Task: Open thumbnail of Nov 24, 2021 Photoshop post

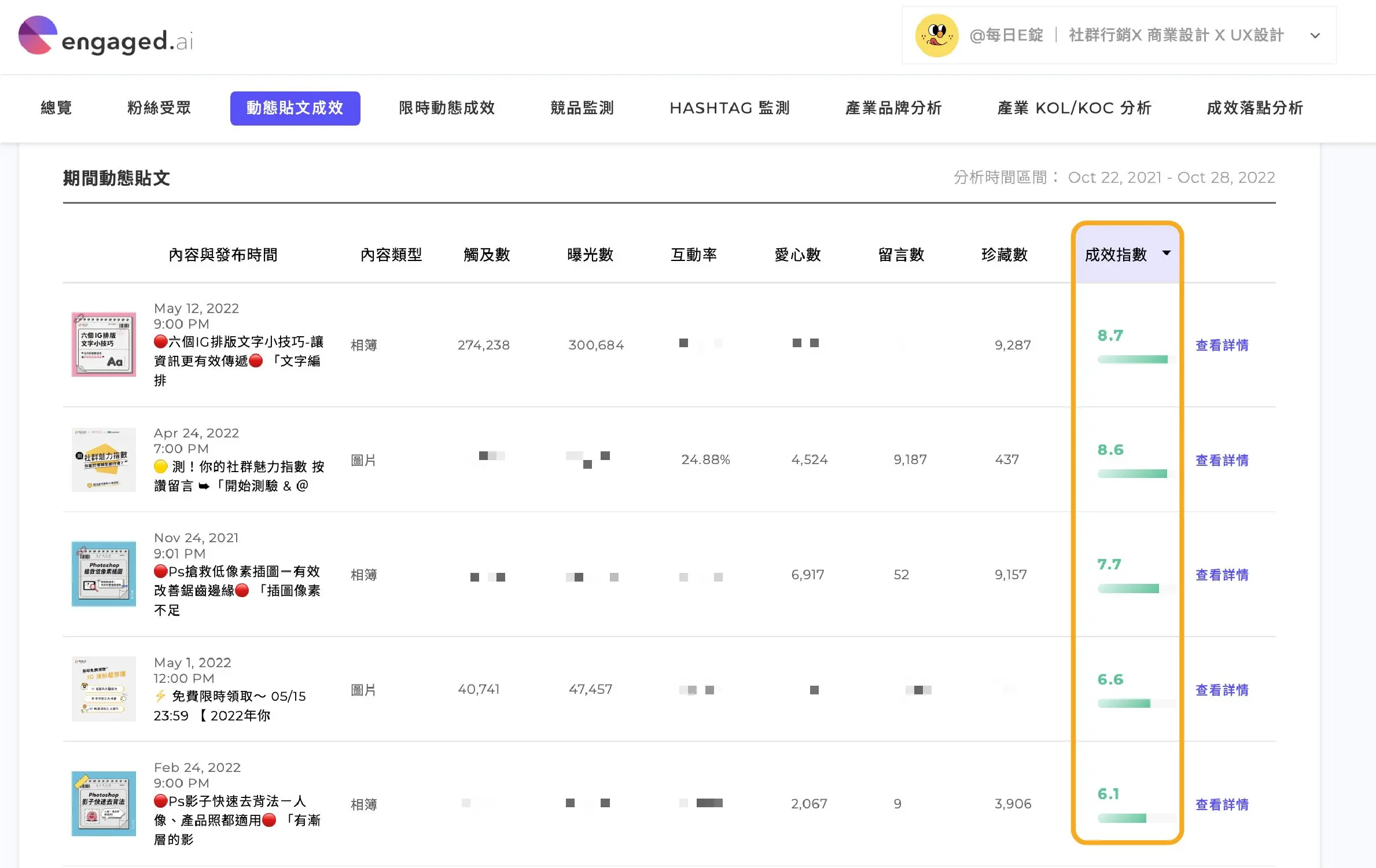Action: pos(104,574)
